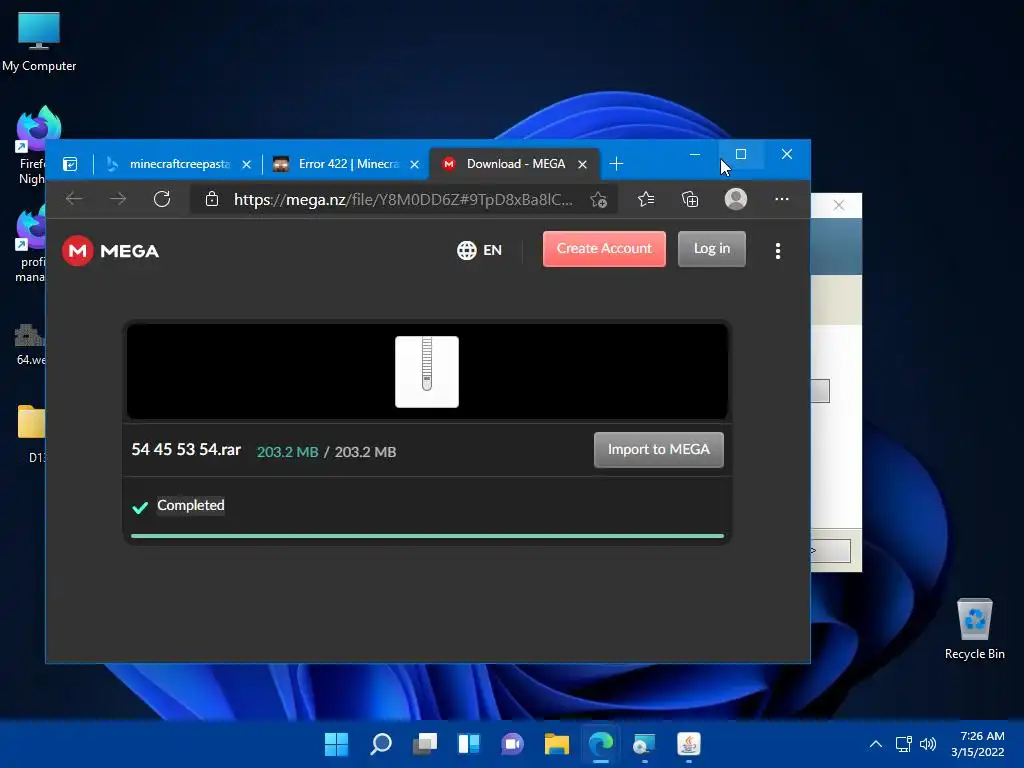
Task: Open Windows Start menu
Action: (x=336, y=744)
